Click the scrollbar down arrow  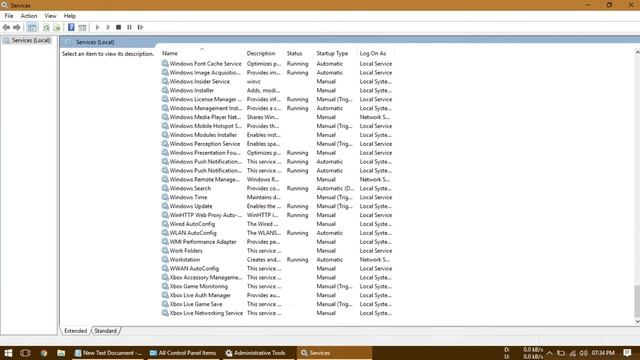[637, 322]
